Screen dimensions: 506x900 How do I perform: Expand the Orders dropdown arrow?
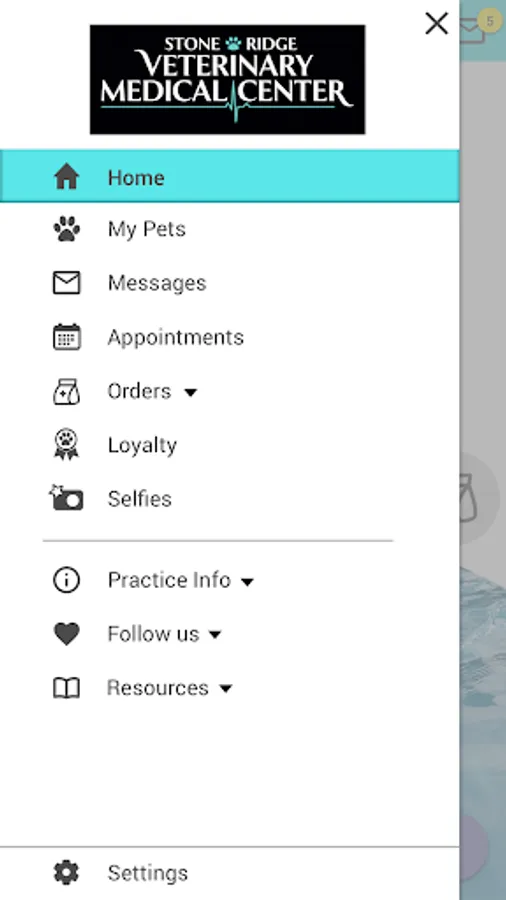coord(190,393)
